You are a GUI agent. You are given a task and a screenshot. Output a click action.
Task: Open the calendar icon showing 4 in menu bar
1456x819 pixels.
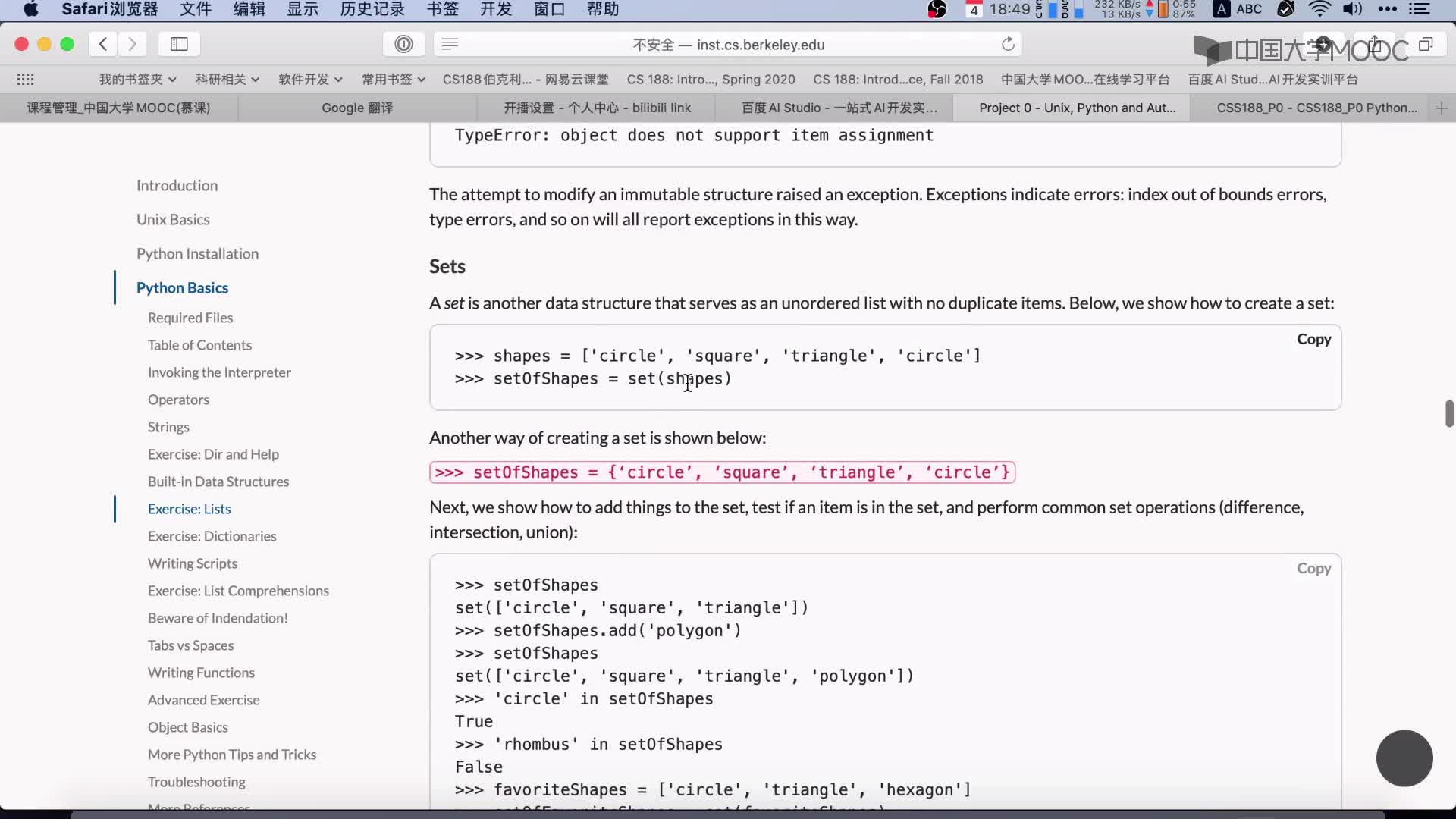[974, 9]
